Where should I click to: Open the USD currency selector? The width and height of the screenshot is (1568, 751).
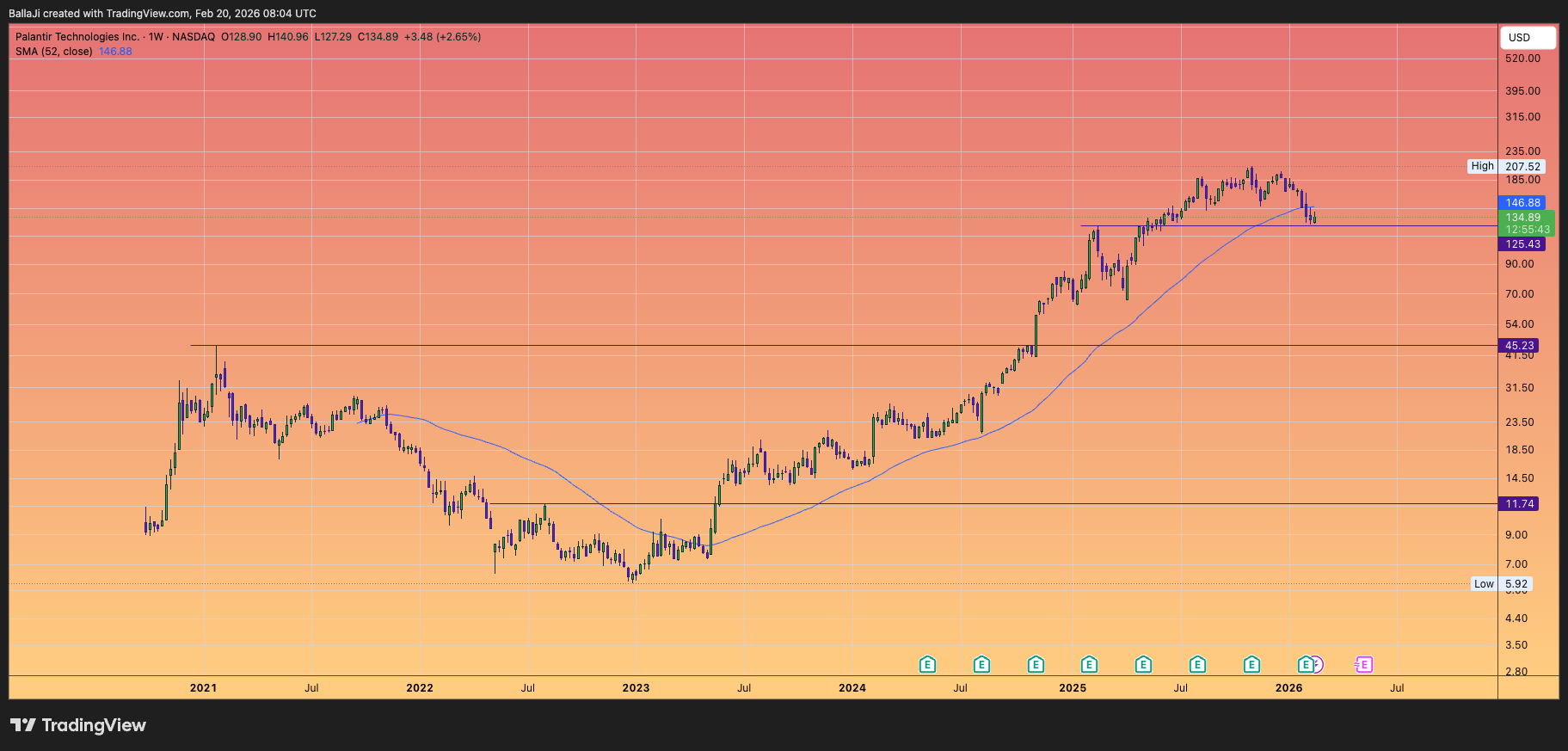pos(1528,38)
